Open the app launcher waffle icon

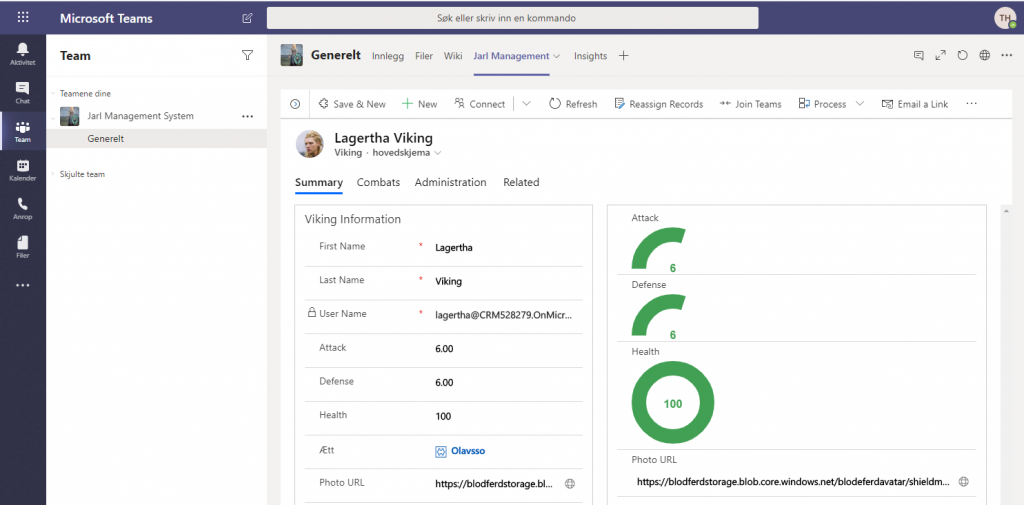click(23, 18)
